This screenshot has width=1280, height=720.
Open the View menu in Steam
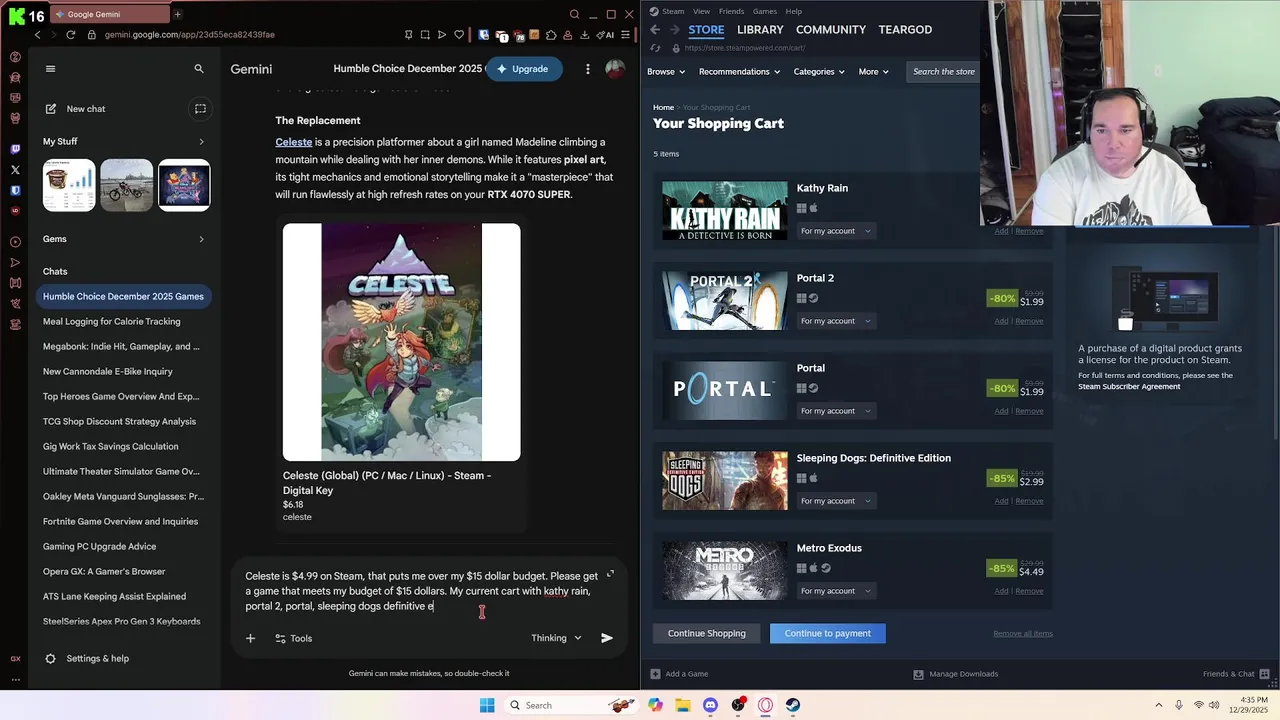pyautogui.click(x=702, y=11)
